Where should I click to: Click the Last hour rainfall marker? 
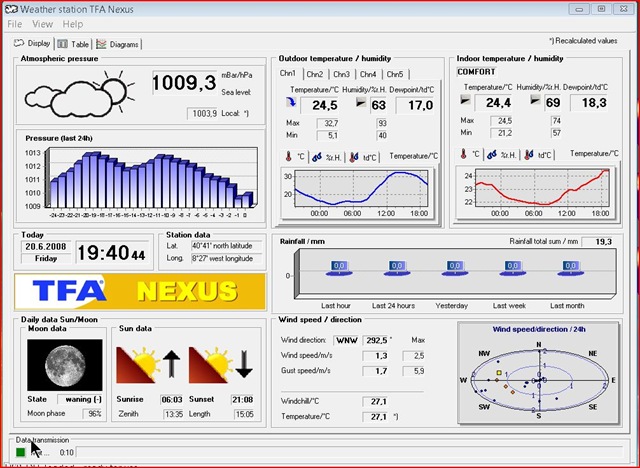click(x=339, y=268)
